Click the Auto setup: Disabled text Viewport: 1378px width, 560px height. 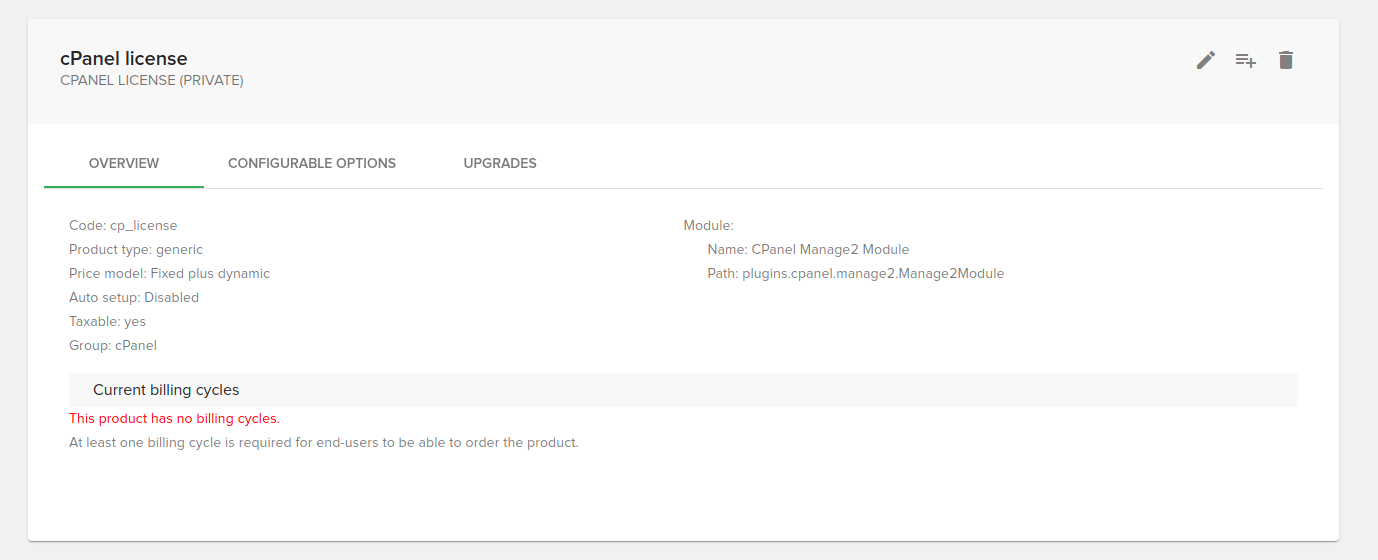tap(134, 298)
